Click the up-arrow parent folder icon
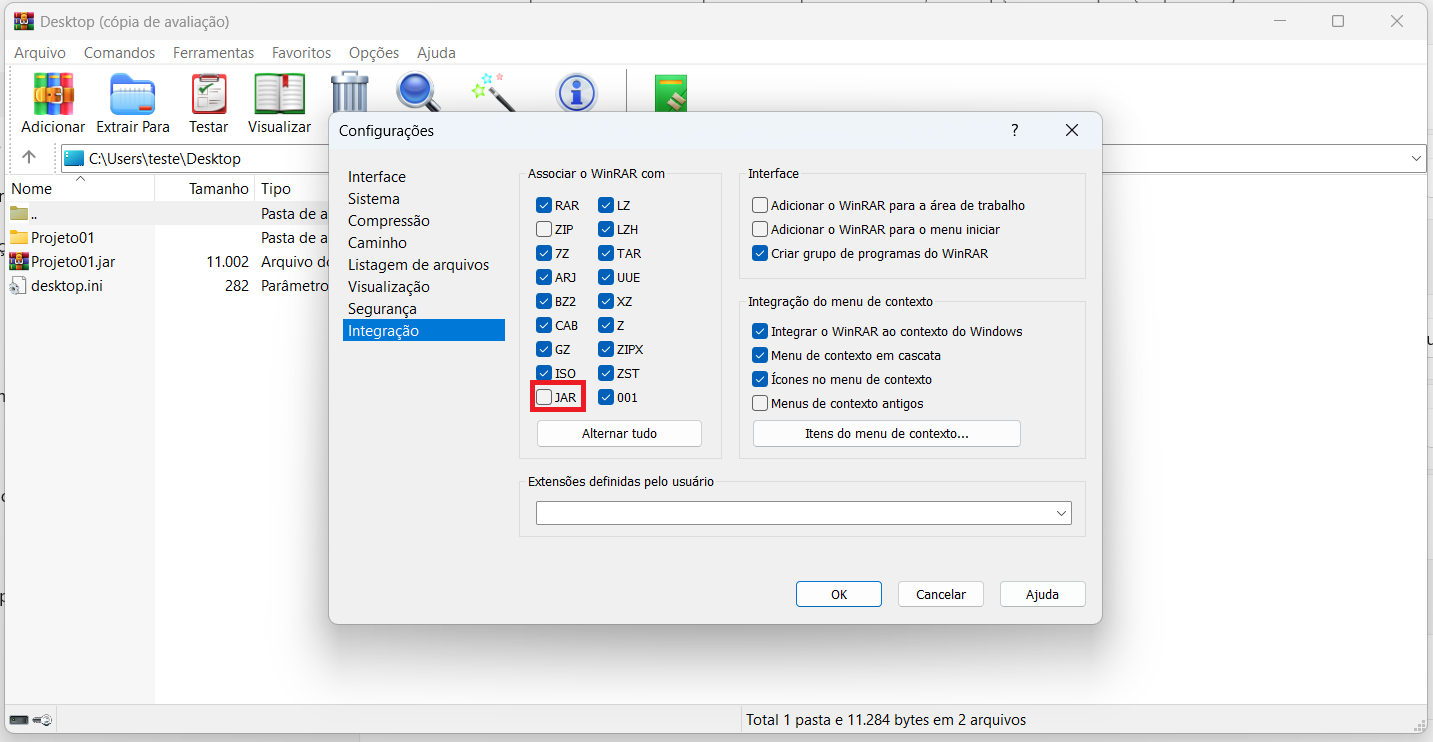Viewport: 1433px width, 742px height. pos(29,158)
